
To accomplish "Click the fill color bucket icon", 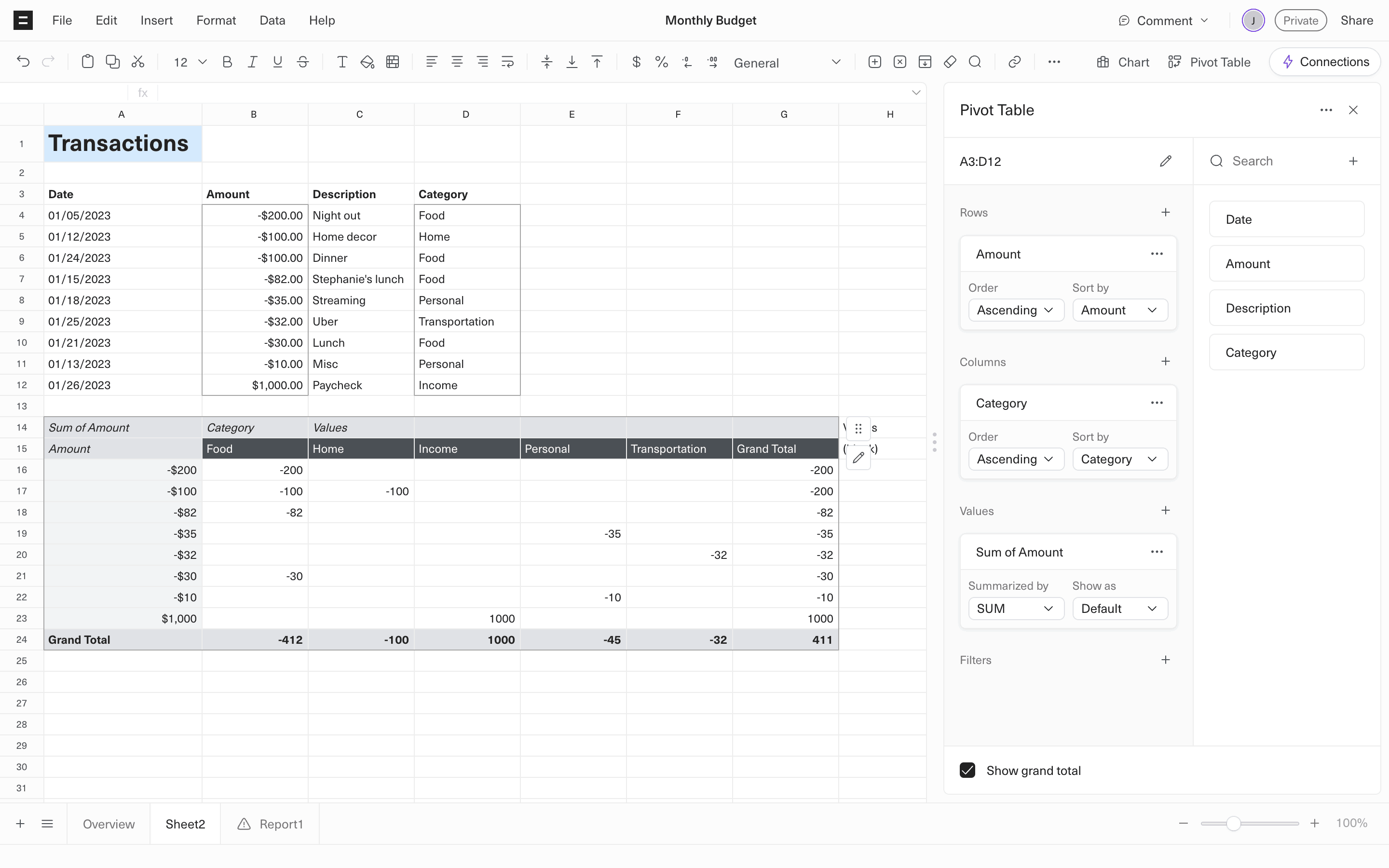I will [x=368, y=62].
